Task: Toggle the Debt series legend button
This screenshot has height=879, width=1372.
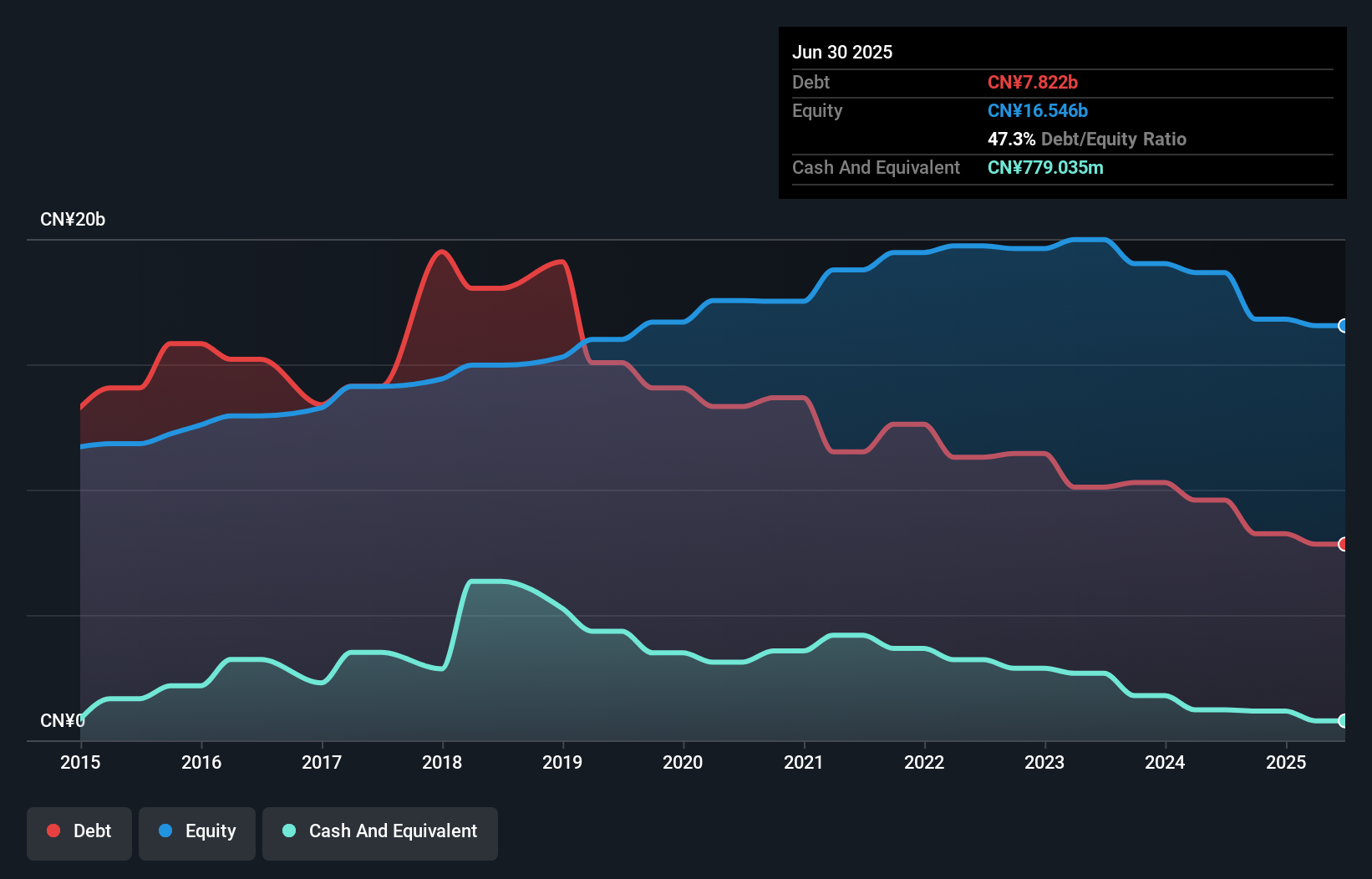Action: (x=79, y=833)
